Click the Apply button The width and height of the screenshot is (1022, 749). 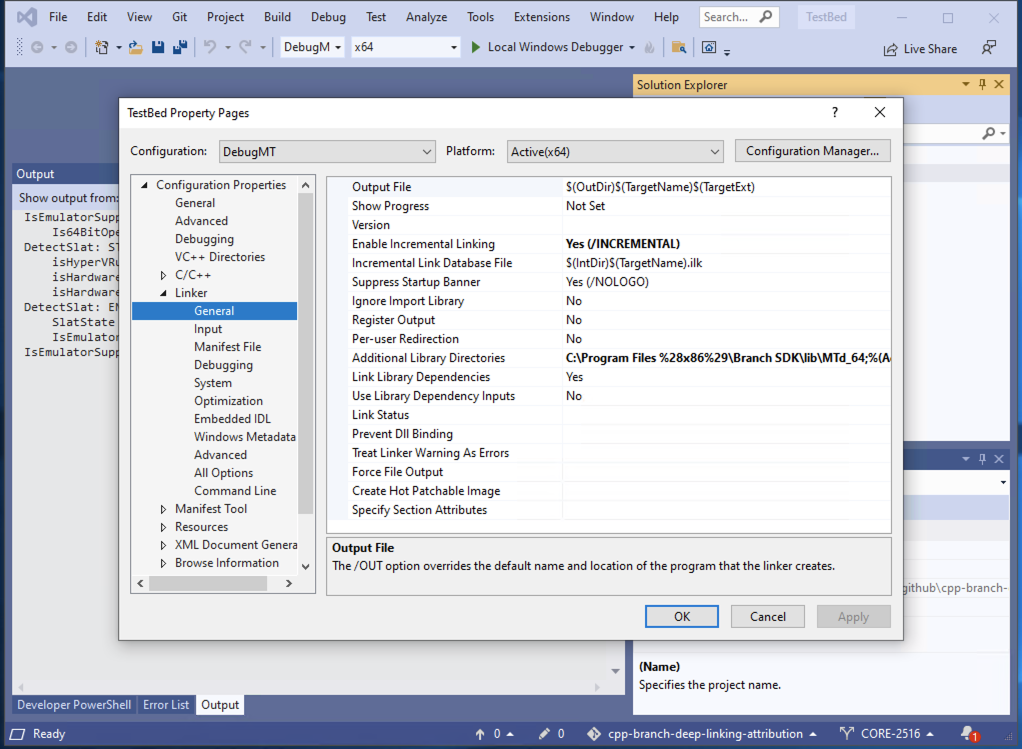click(x=853, y=617)
